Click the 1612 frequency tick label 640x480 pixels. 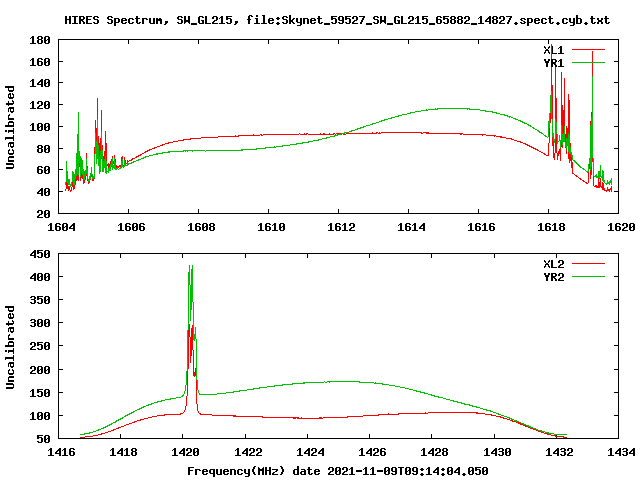point(341,227)
